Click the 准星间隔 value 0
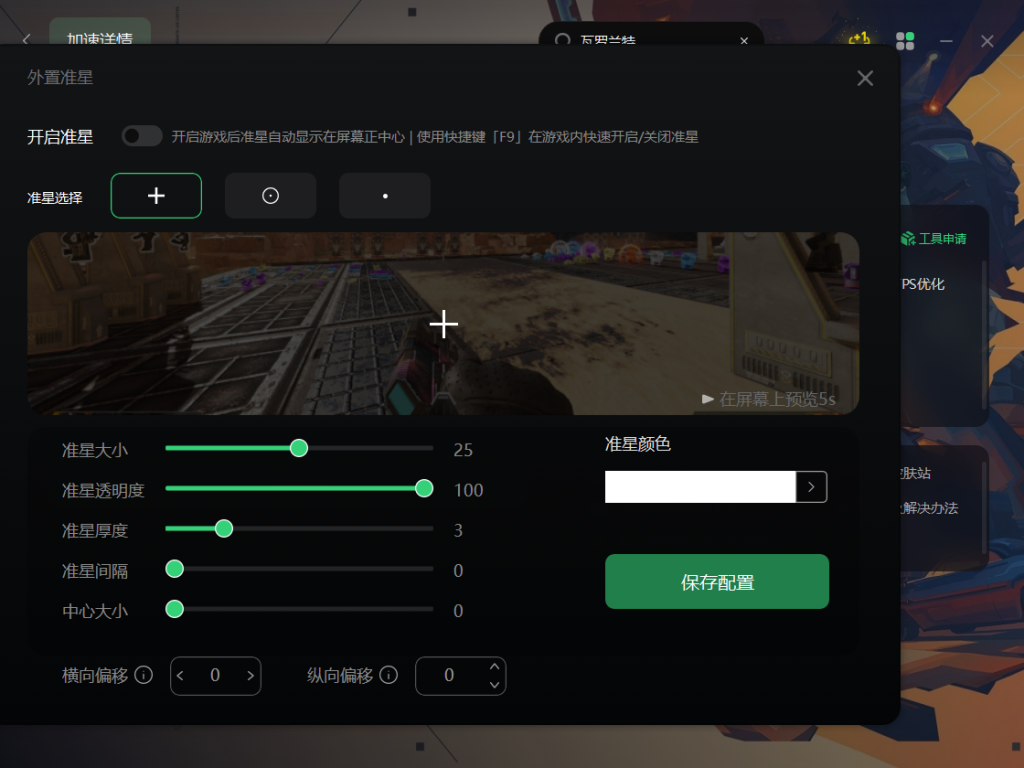Viewport: 1024px width, 768px height. tap(458, 571)
